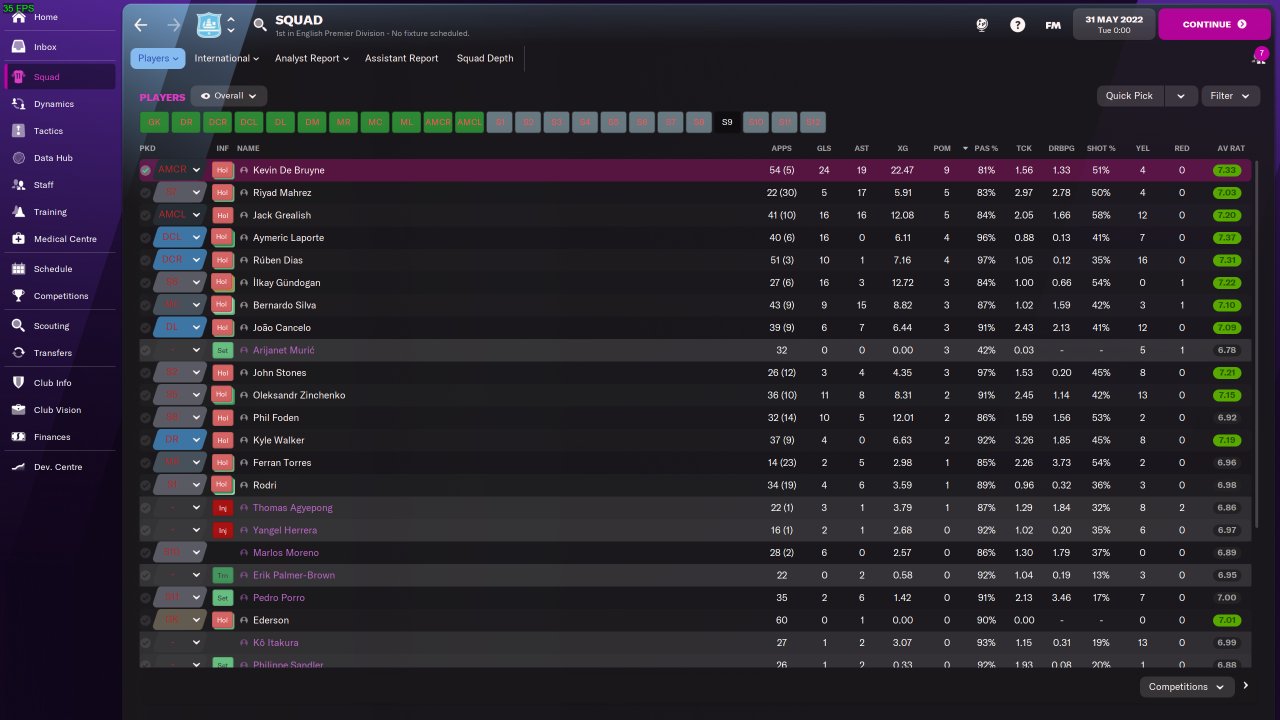Click the Continue button
Viewport: 1280px width, 720px height.
(1214, 24)
